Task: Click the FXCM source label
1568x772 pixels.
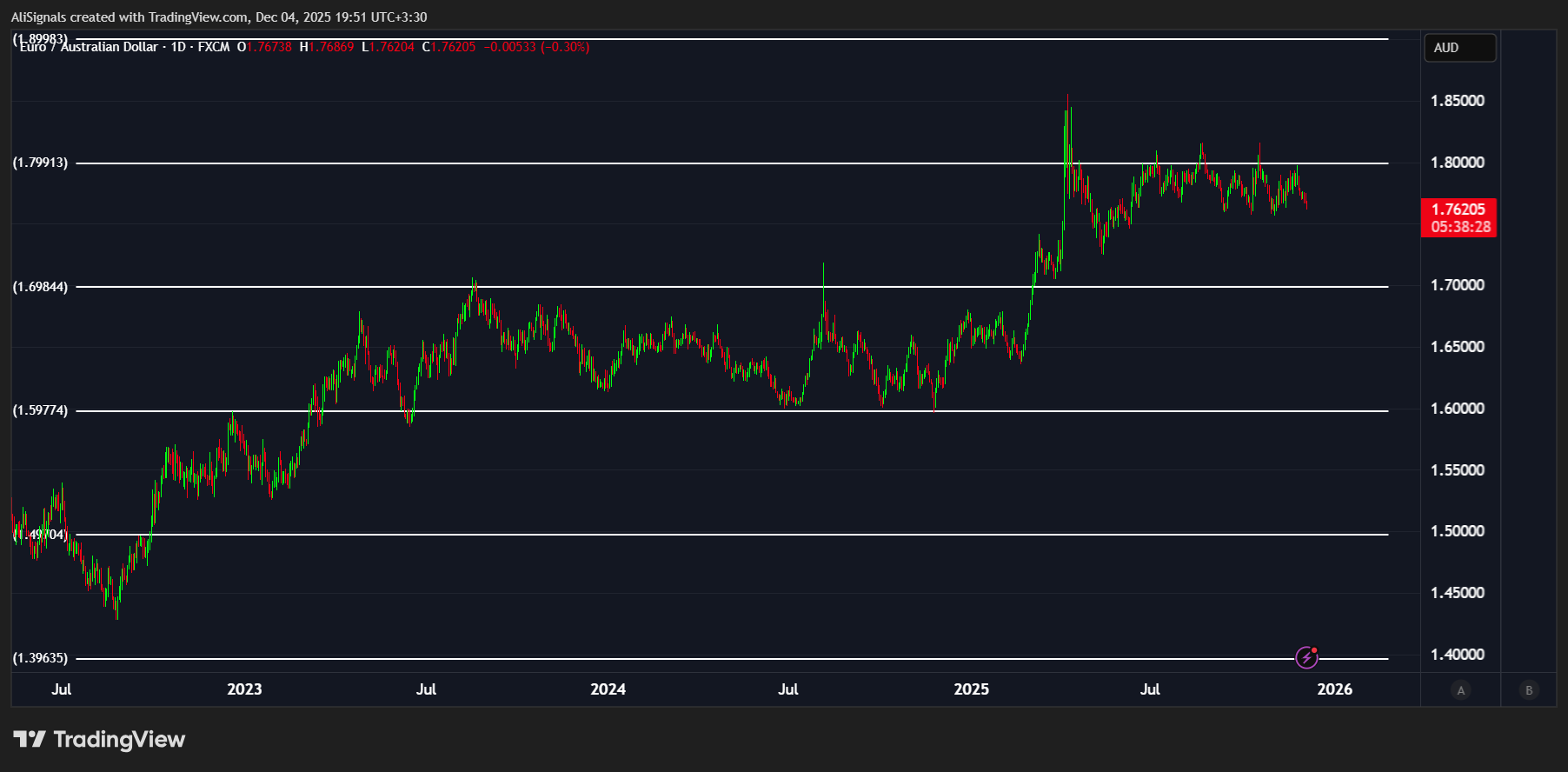Action: click(x=214, y=47)
